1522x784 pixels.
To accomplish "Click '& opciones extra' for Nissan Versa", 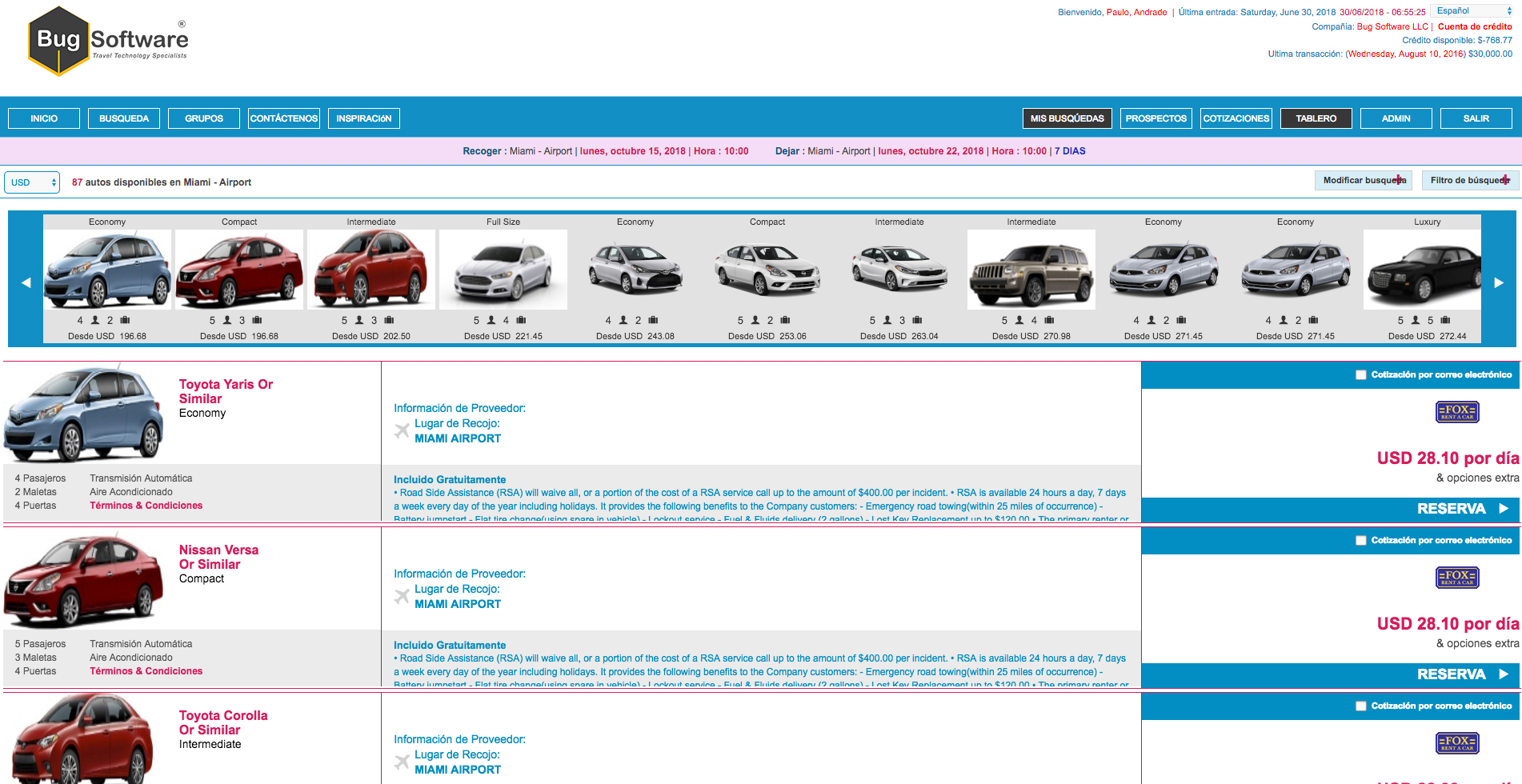I will (1477, 643).
